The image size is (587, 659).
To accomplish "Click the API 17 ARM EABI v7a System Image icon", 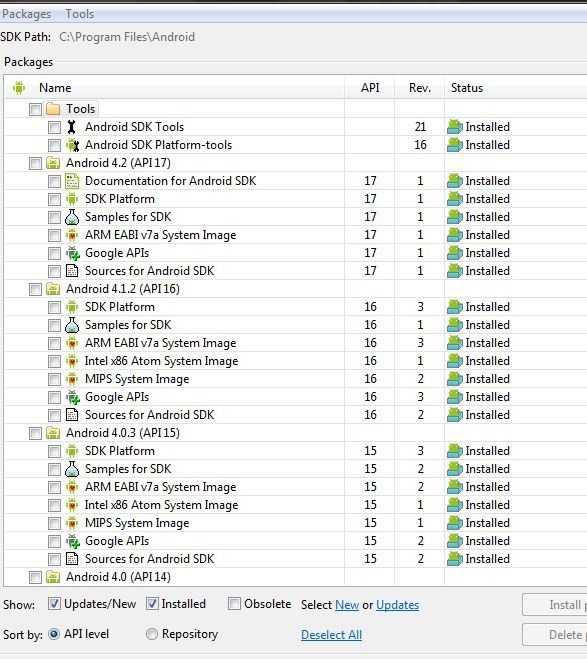I will click(x=72, y=235).
